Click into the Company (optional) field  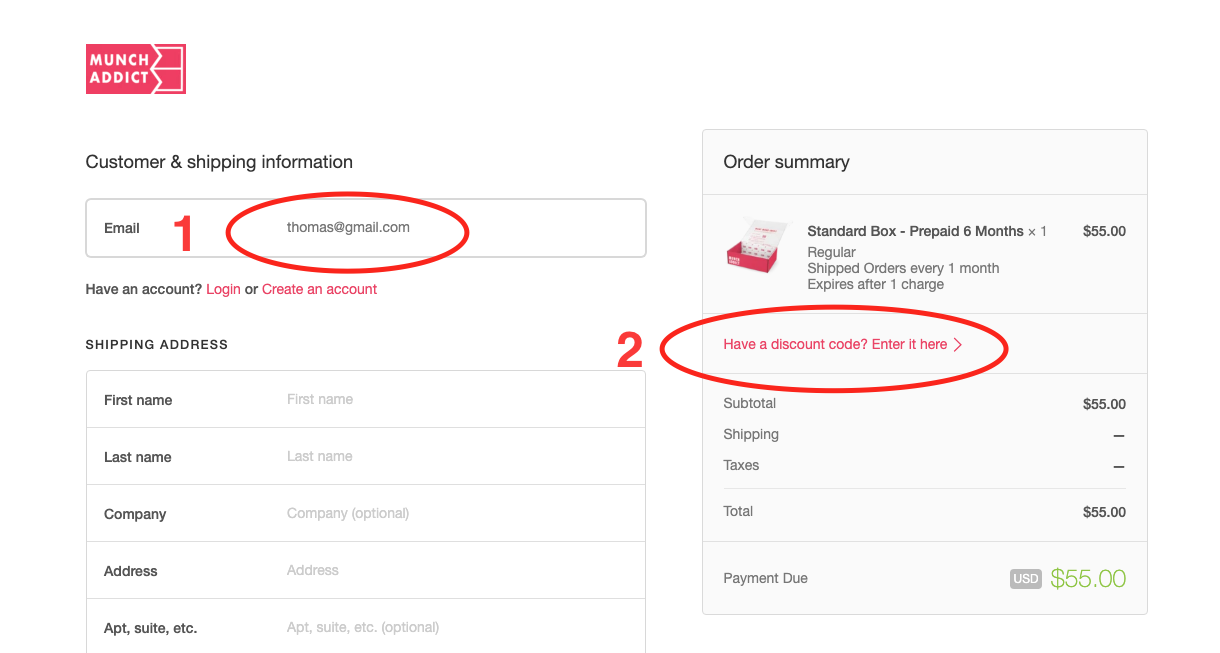pyautogui.click(x=366, y=513)
